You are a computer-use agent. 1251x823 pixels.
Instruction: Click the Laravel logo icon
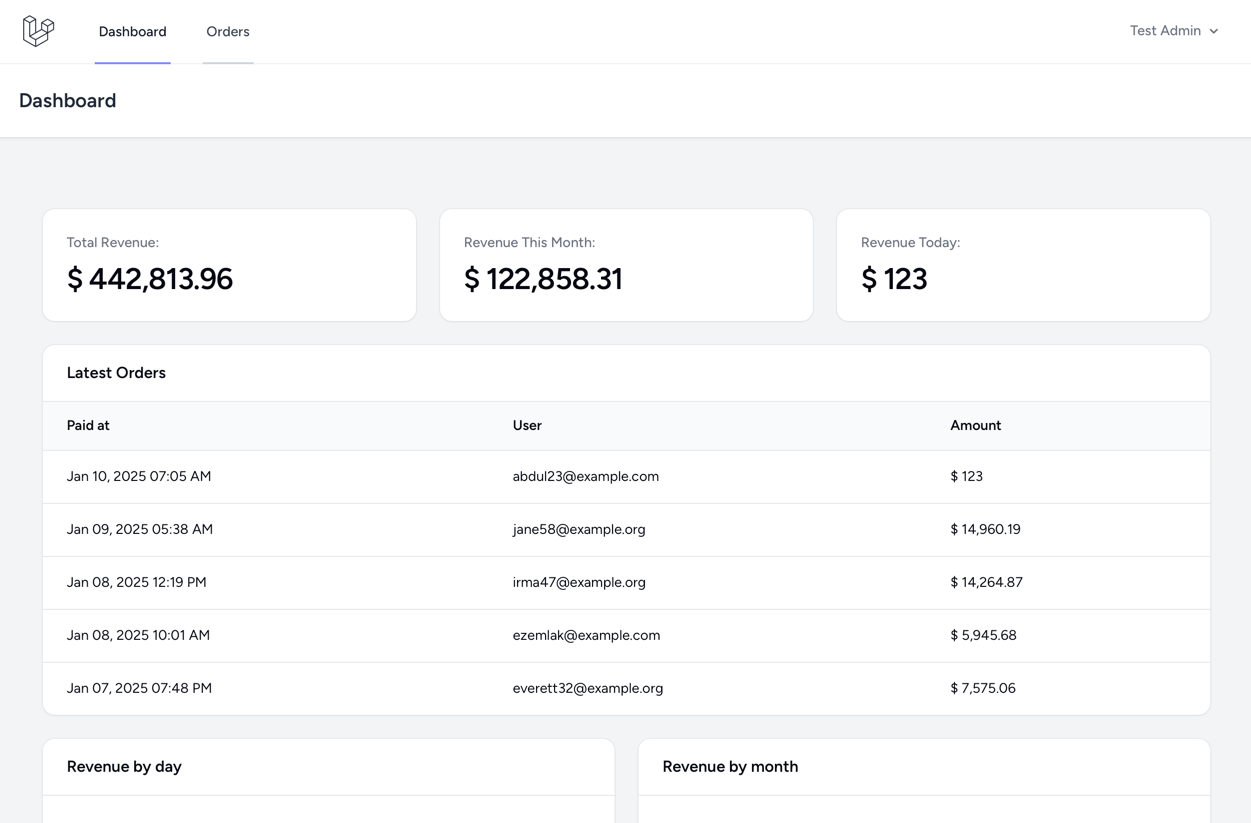pos(38,31)
